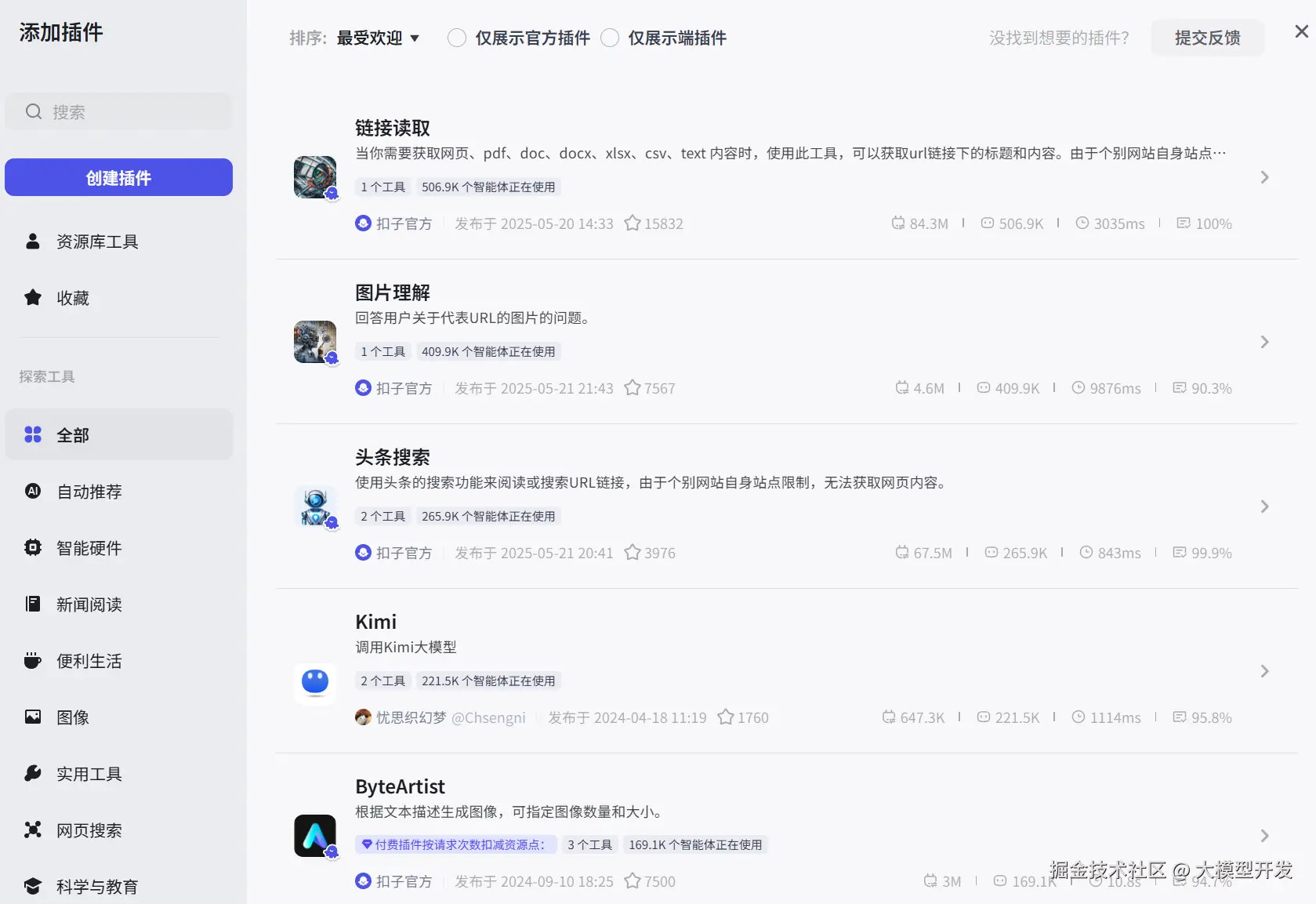Open the 资源库工具 person icon
The image size is (1316, 904).
[33, 241]
